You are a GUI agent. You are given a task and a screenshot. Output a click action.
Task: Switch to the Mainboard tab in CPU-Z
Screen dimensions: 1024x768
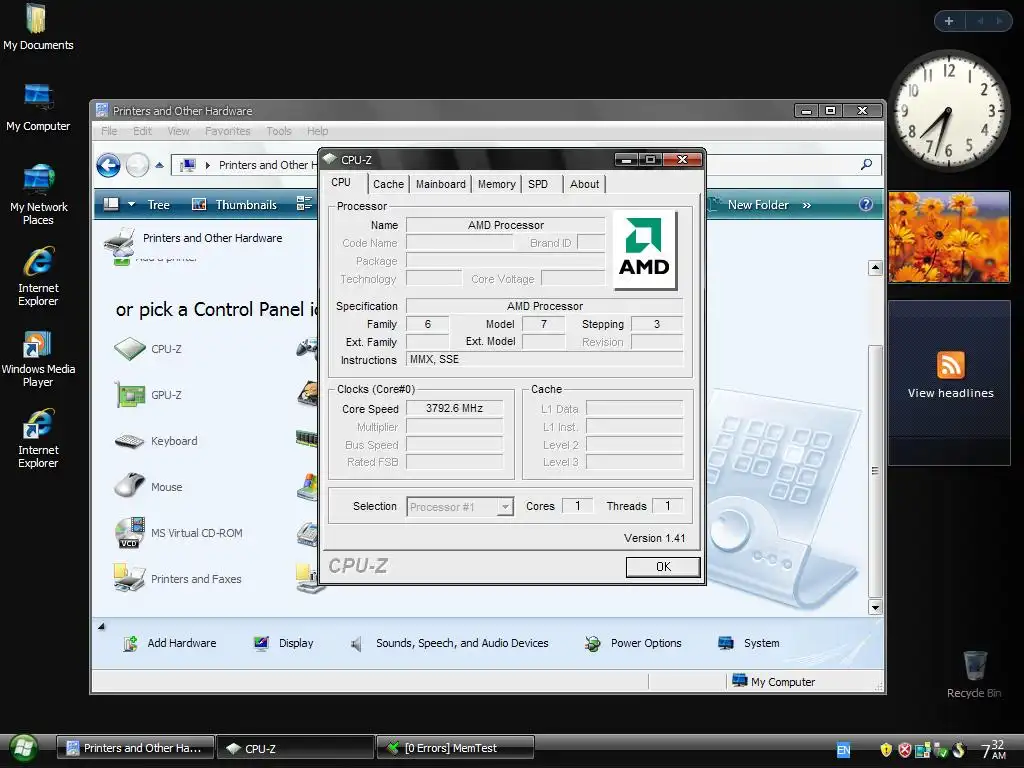pos(441,184)
